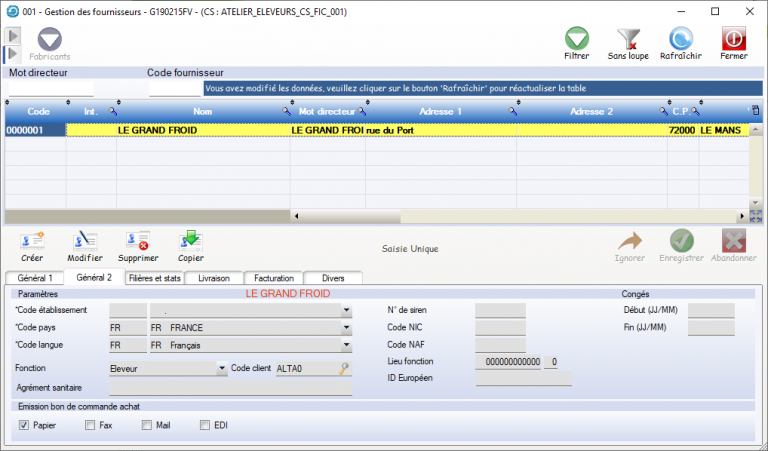This screenshot has height=451, width=768.
Task: Click the Supprimer delete icon
Action: pos(138,241)
